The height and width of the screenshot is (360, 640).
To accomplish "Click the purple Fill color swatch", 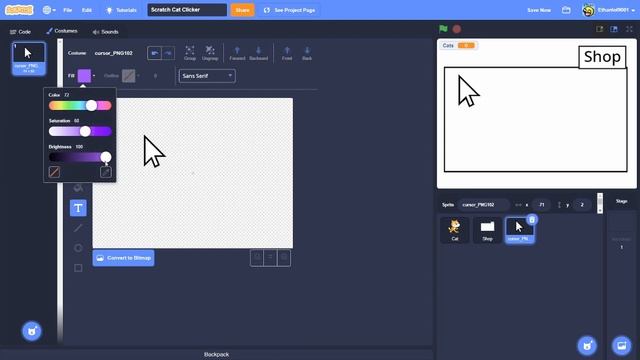I will [x=84, y=76].
